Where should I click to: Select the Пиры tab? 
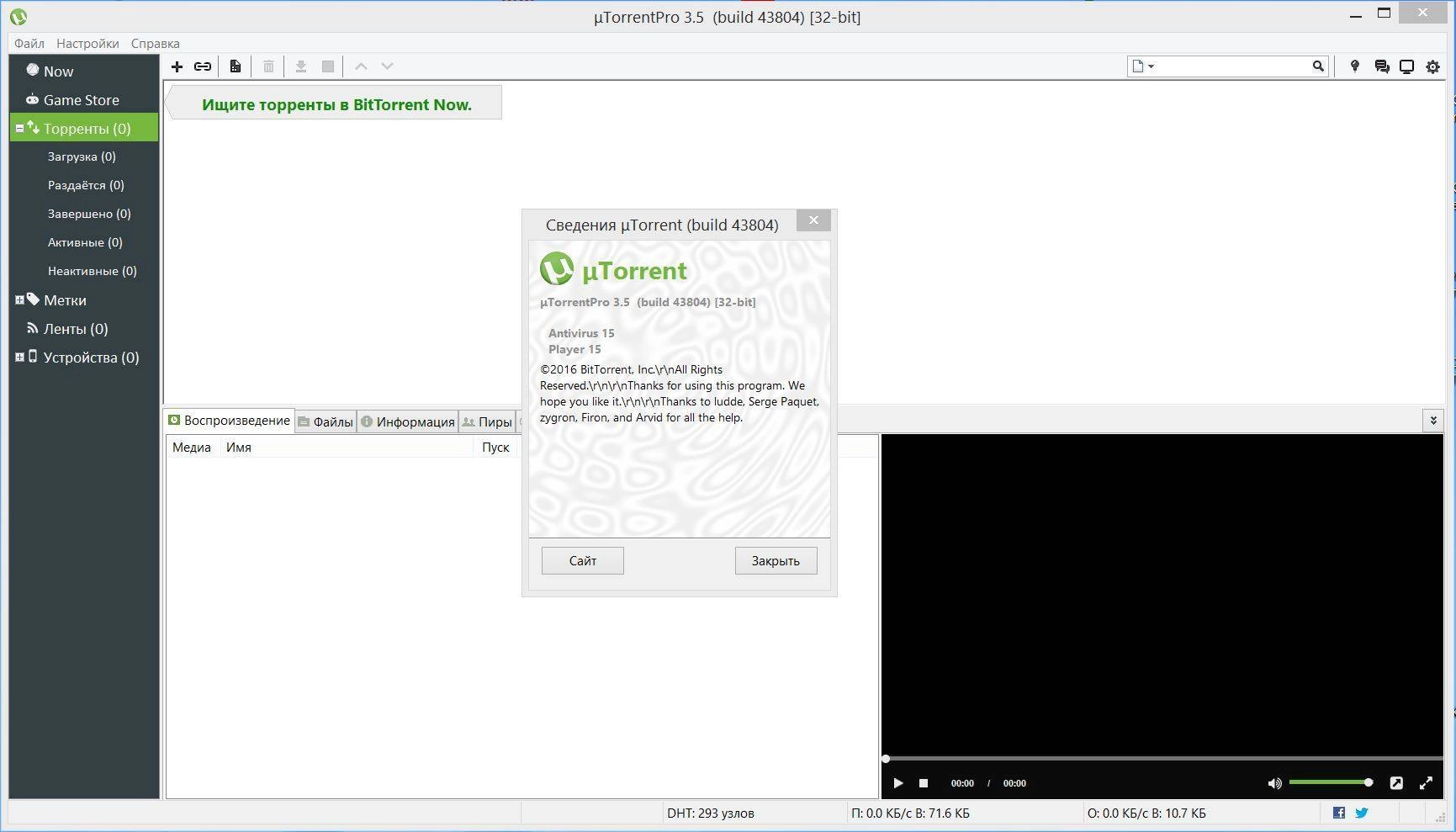click(x=488, y=421)
